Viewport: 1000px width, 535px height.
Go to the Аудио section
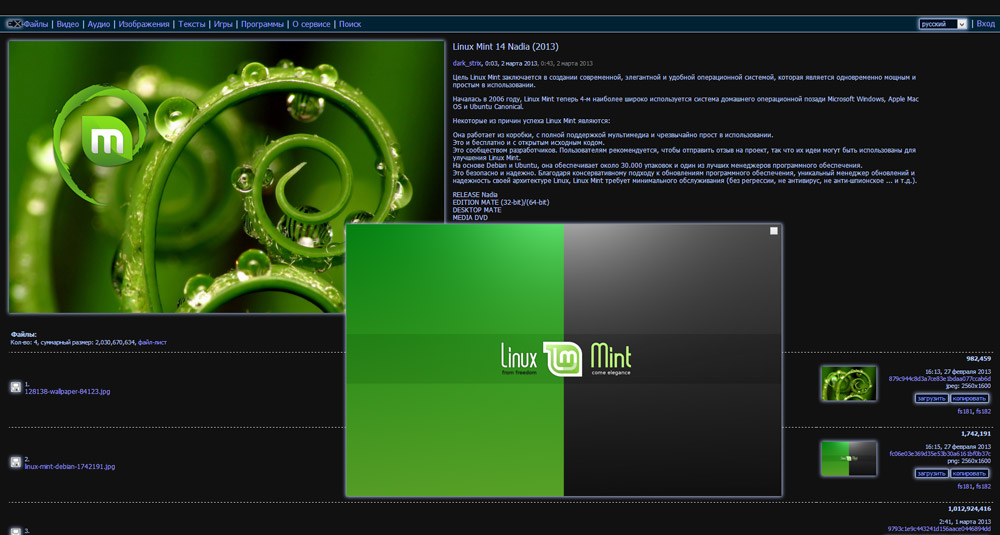pos(99,24)
